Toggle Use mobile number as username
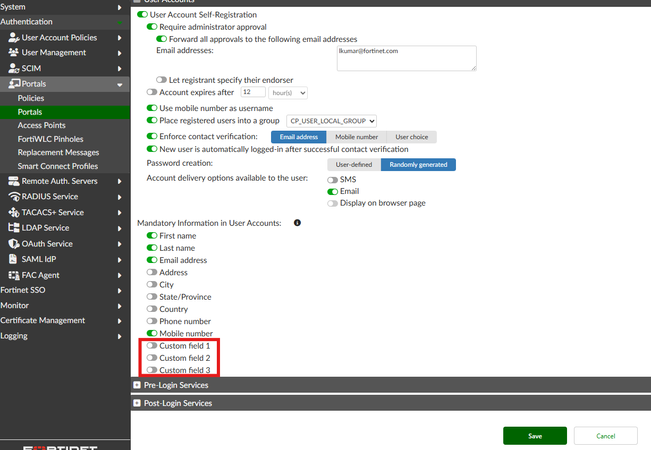This screenshot has height=450, width=651. pyautogui.click(x=152, y=108)
